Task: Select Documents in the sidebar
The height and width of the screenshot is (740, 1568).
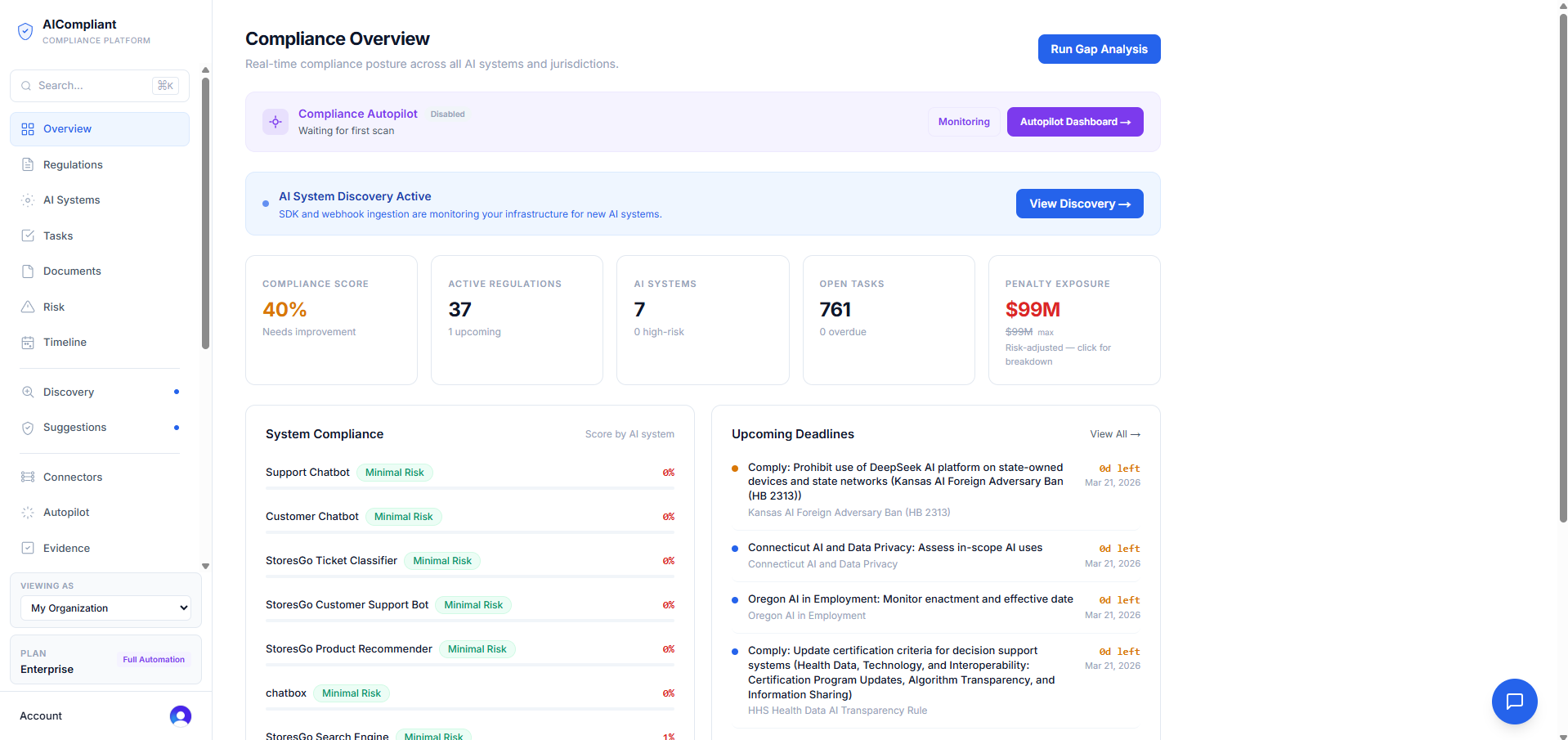Action: point(100,271)
